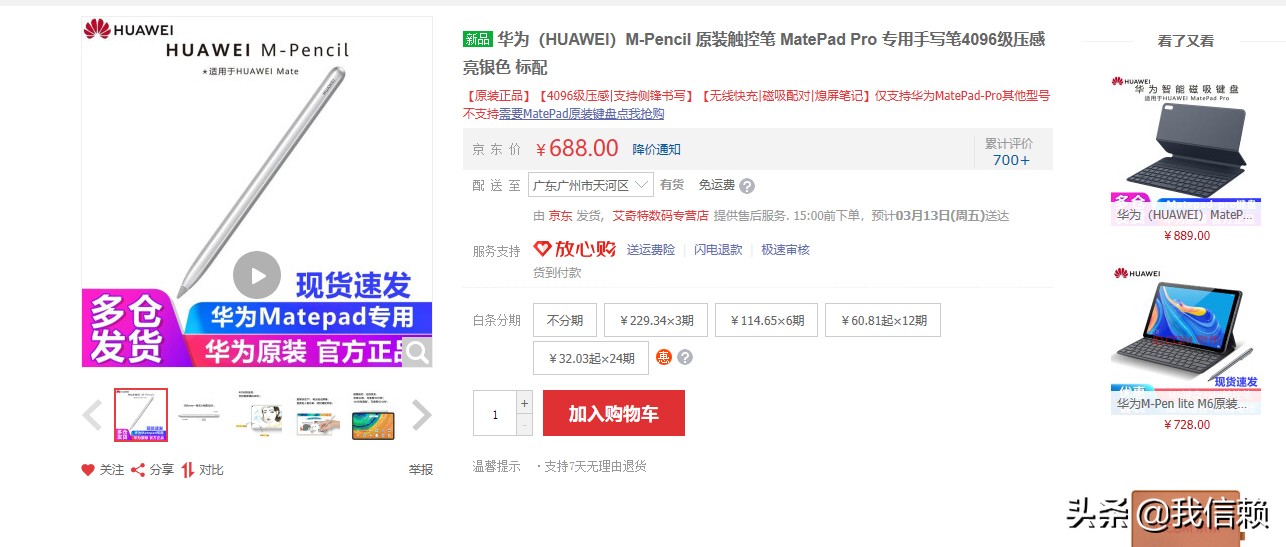
Task: Click the 货到付款 payment text
Action: click(557, 272)
